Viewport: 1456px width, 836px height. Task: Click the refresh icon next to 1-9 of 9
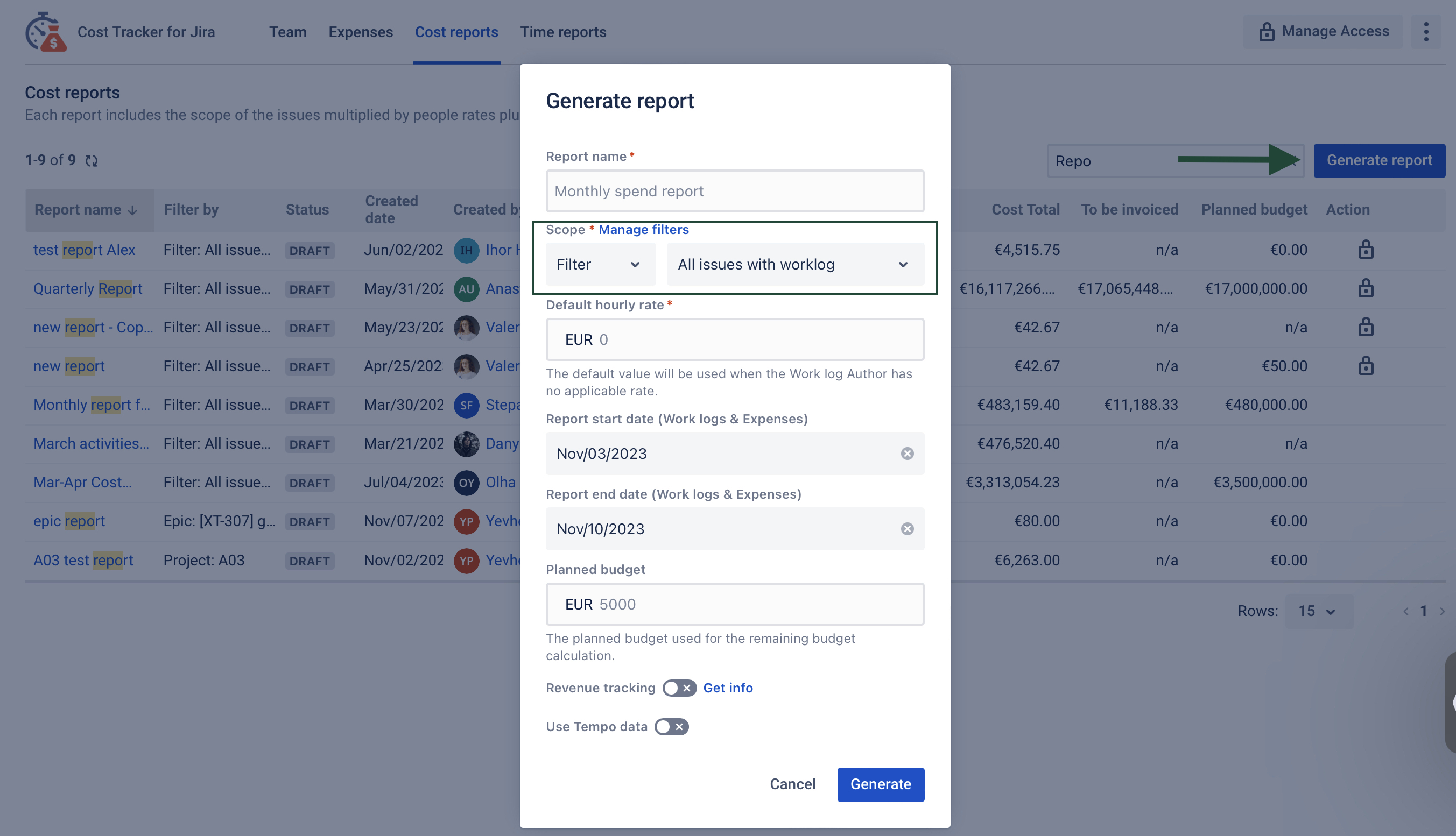click(x=92, y=161)
